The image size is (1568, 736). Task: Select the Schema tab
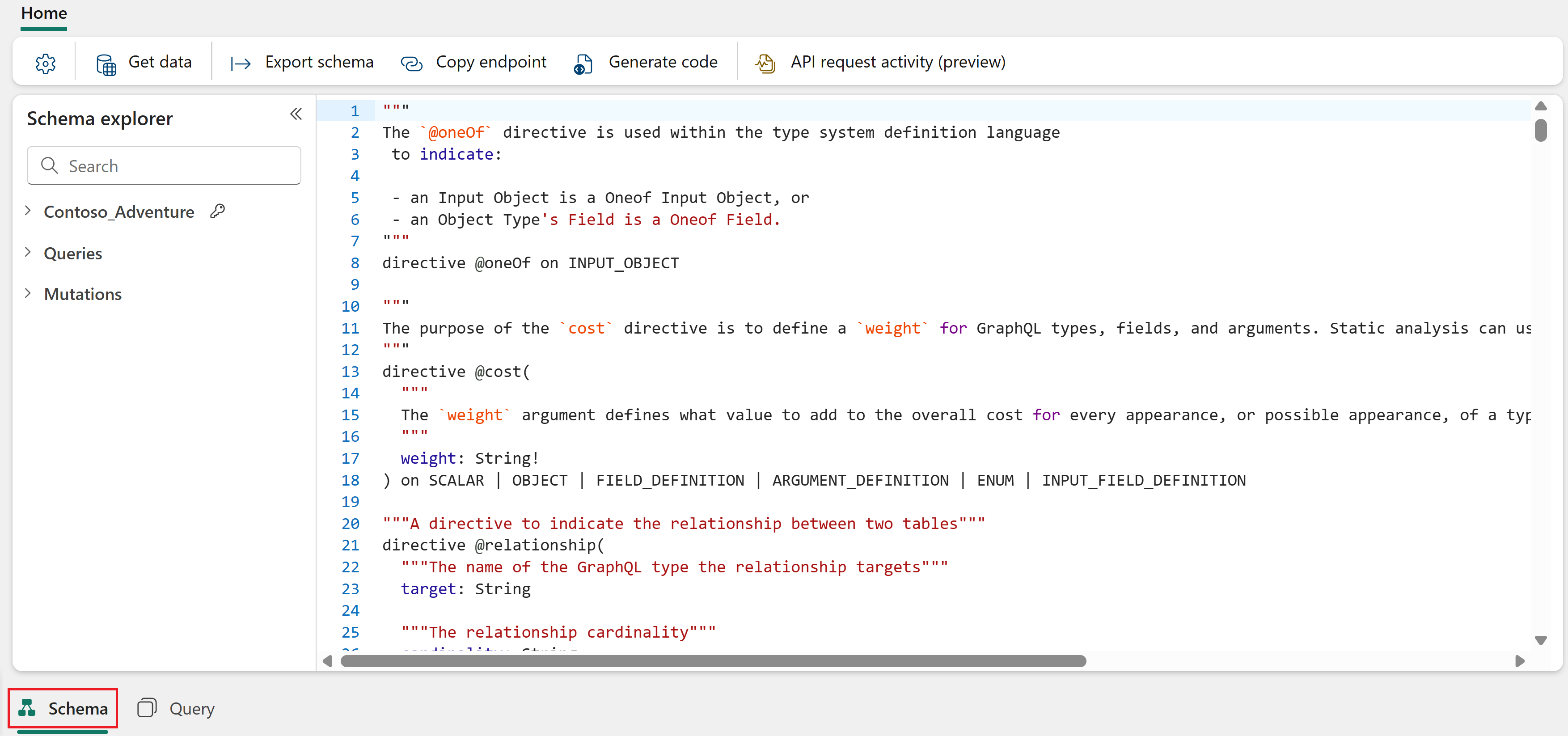point(63,708)
